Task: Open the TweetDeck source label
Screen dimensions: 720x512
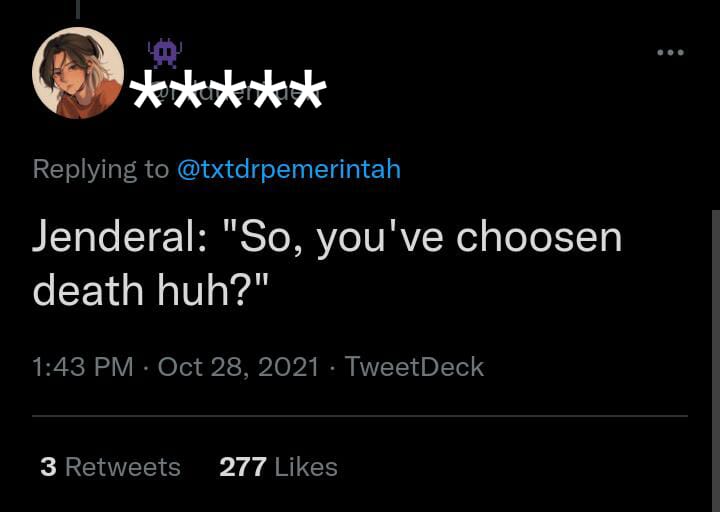Action: (x=414, y=367)
